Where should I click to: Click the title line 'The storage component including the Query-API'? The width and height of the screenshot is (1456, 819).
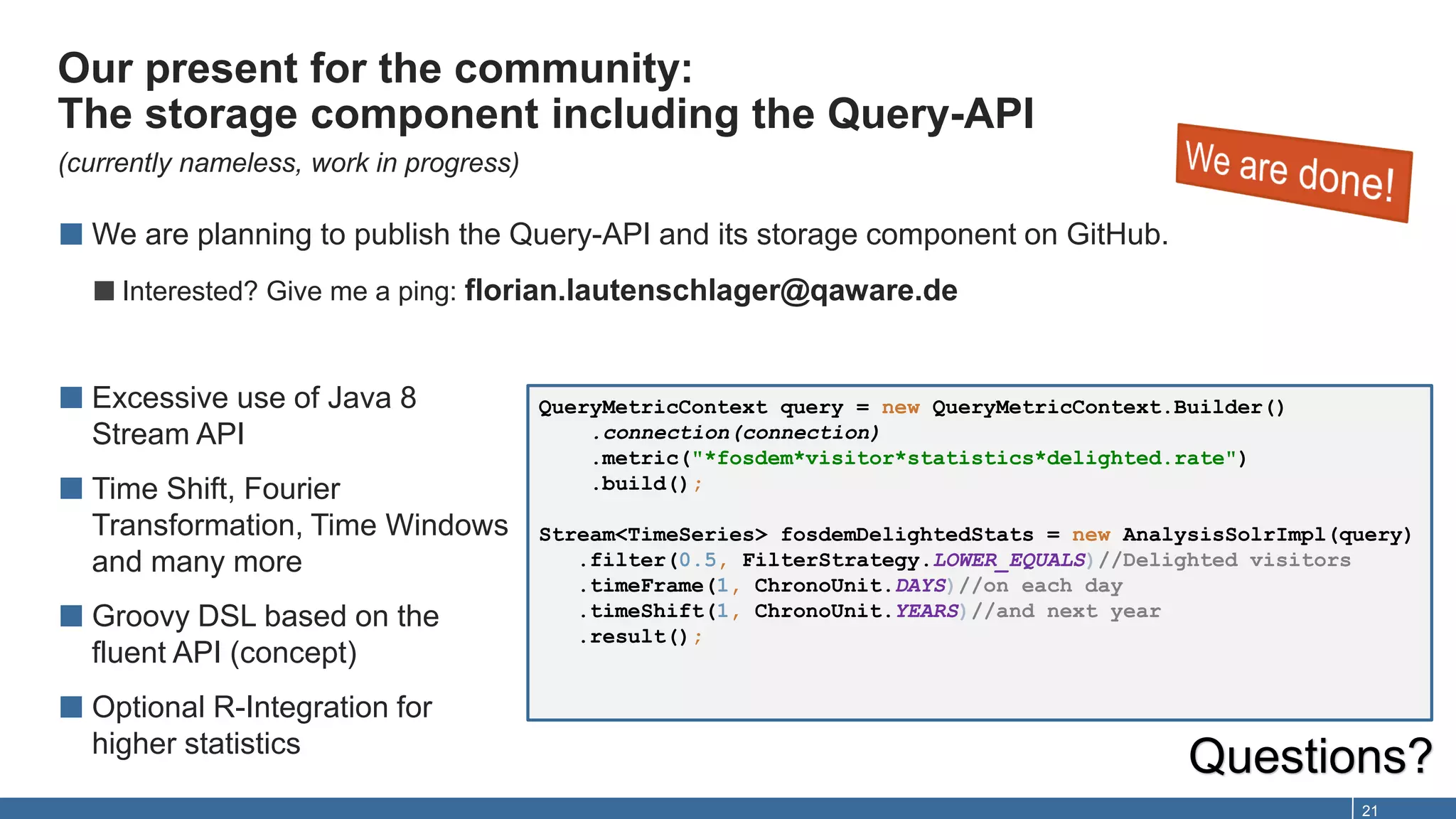click(x=546, y=114)
